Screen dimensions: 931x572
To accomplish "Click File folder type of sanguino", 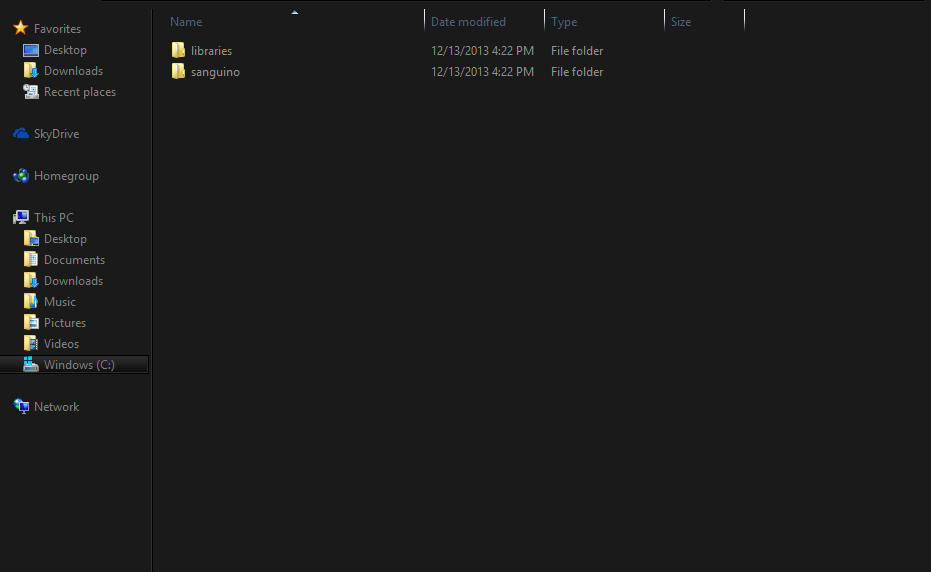I will [x=577, y=72].
